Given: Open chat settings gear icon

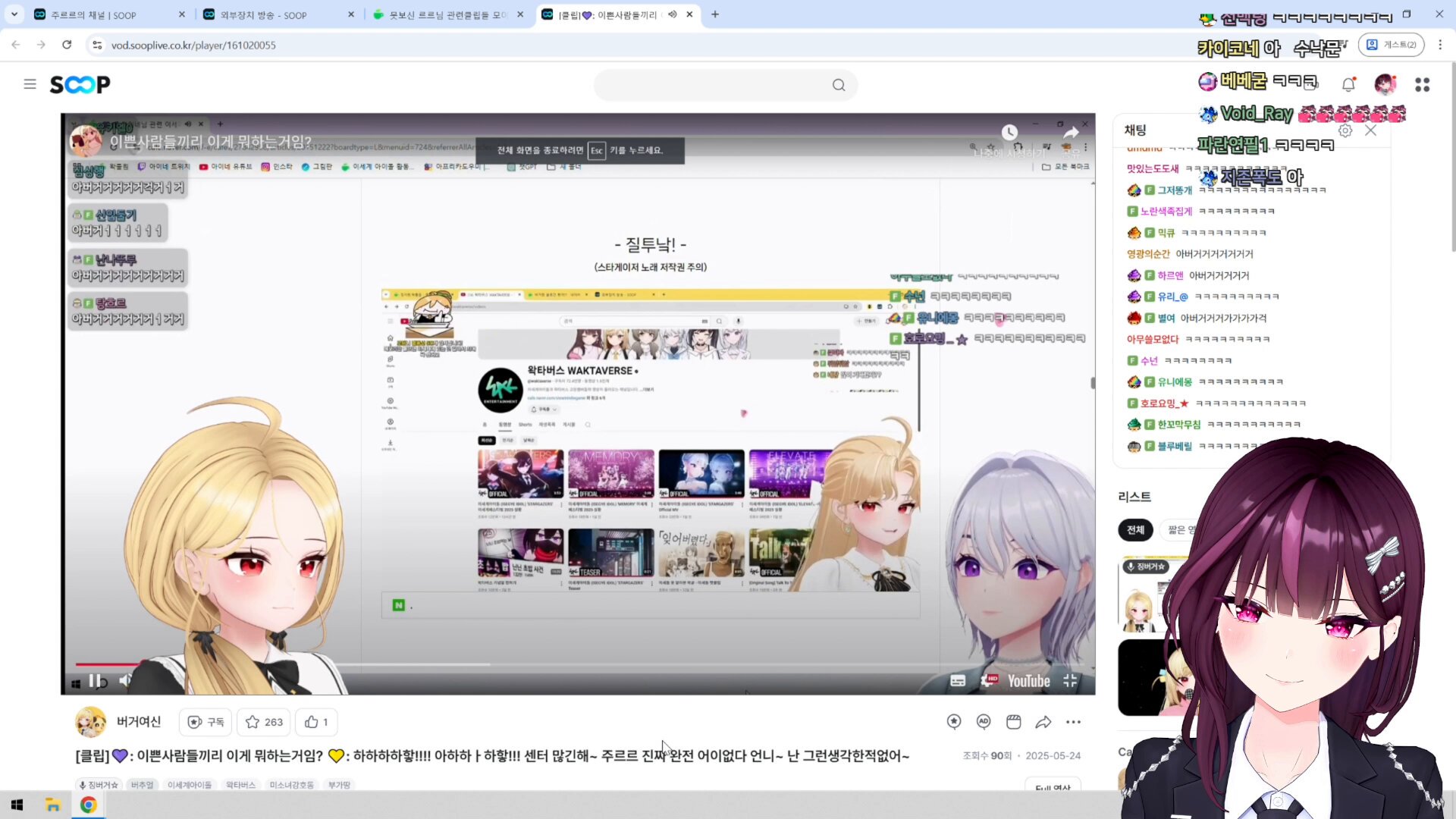Looking at the screenshot, I should point(1345,130).
